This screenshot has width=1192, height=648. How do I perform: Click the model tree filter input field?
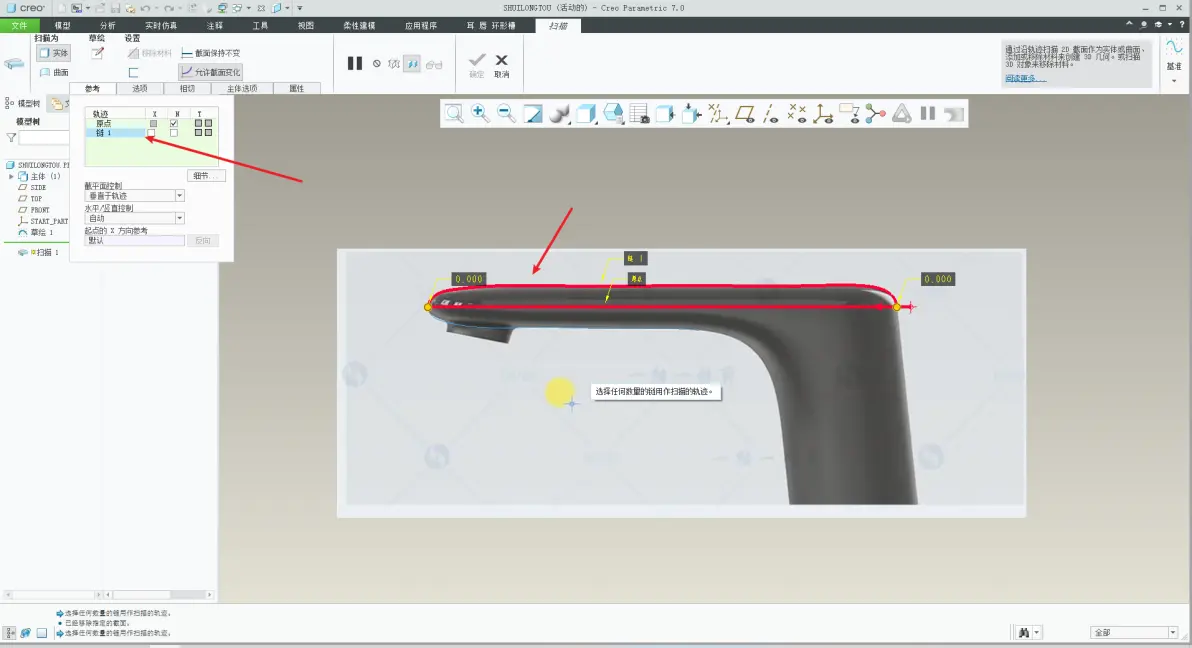click(x=43, y=138)
